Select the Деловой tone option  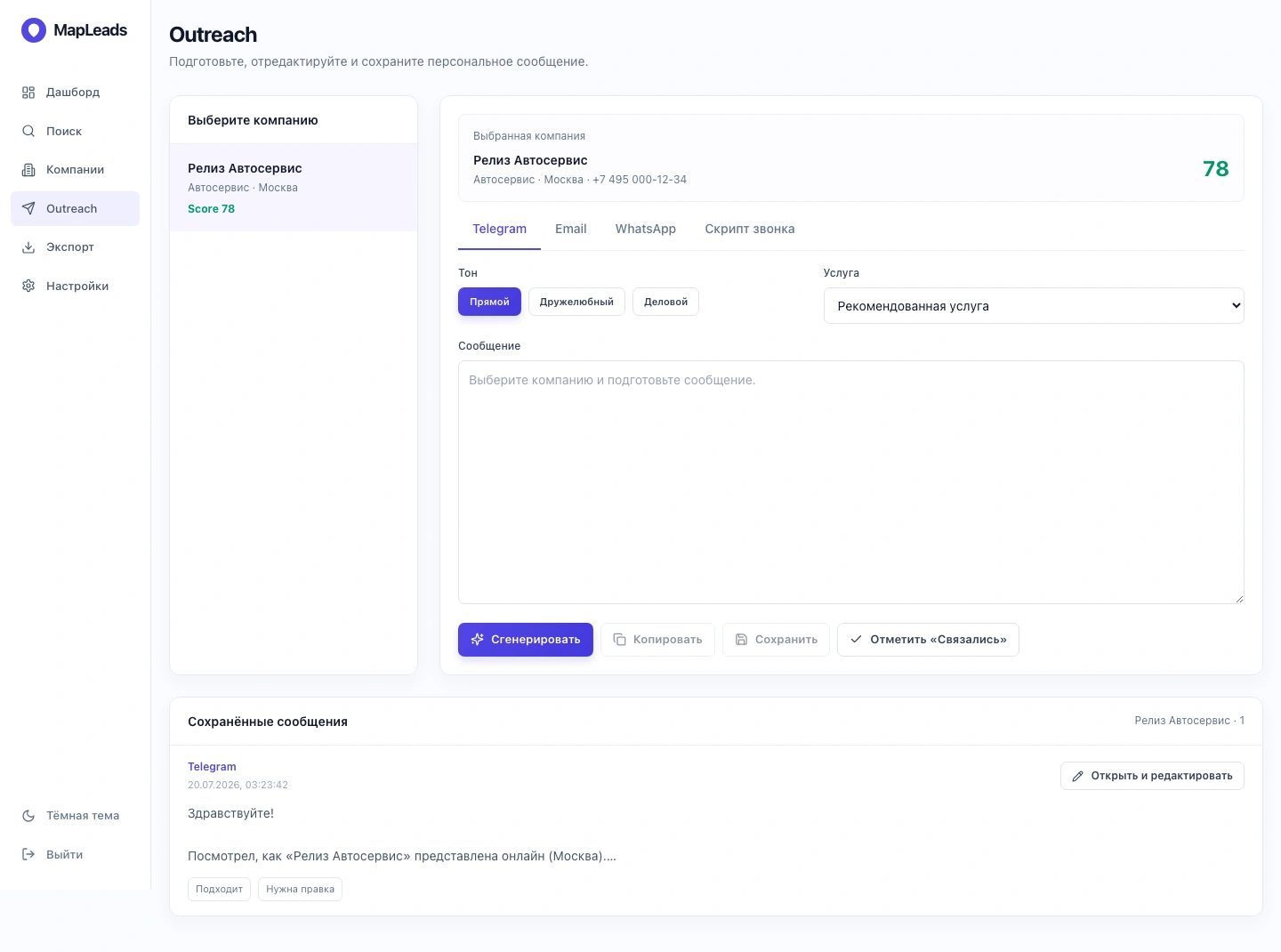665,302
